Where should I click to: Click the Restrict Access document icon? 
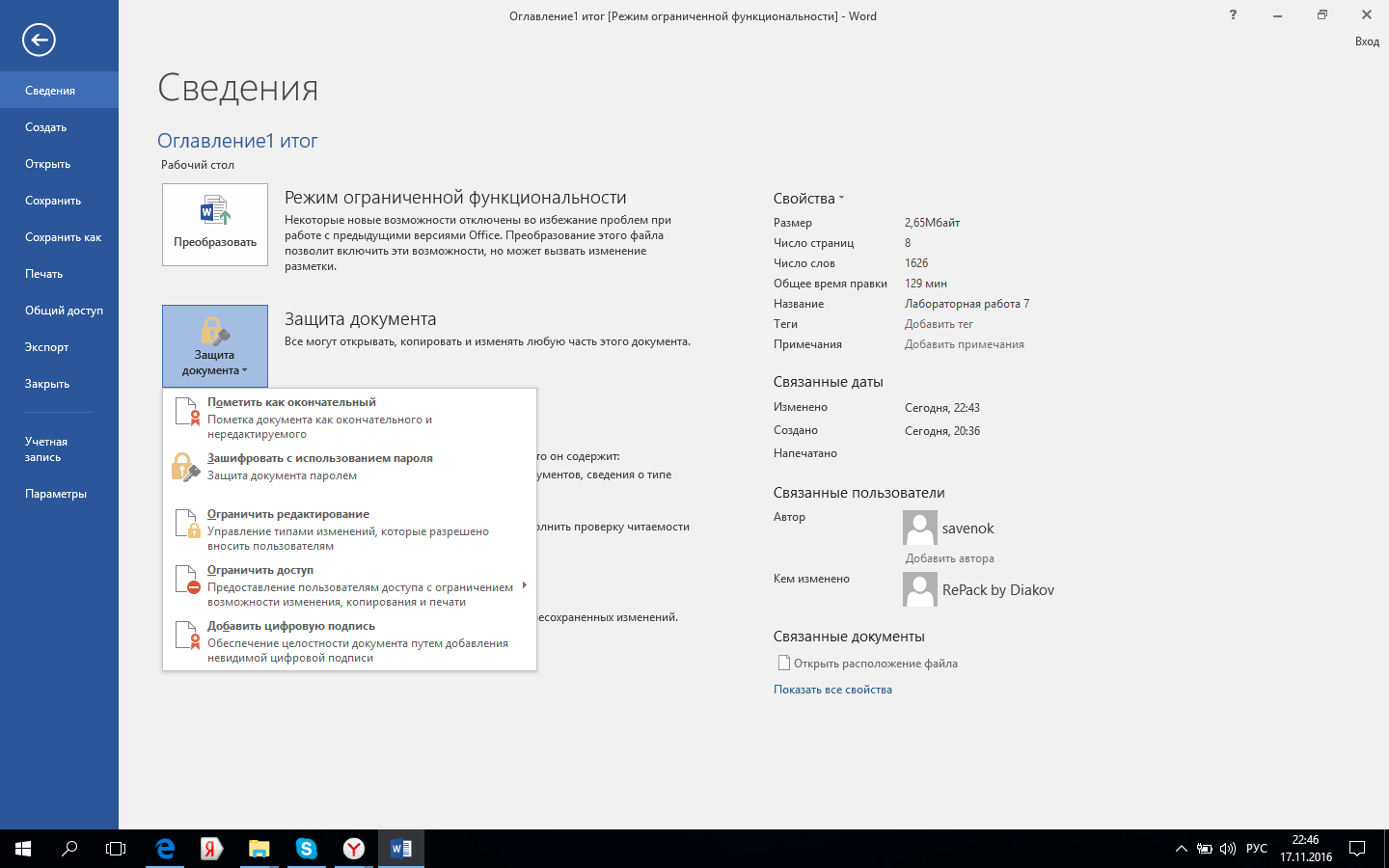[187, 579]
